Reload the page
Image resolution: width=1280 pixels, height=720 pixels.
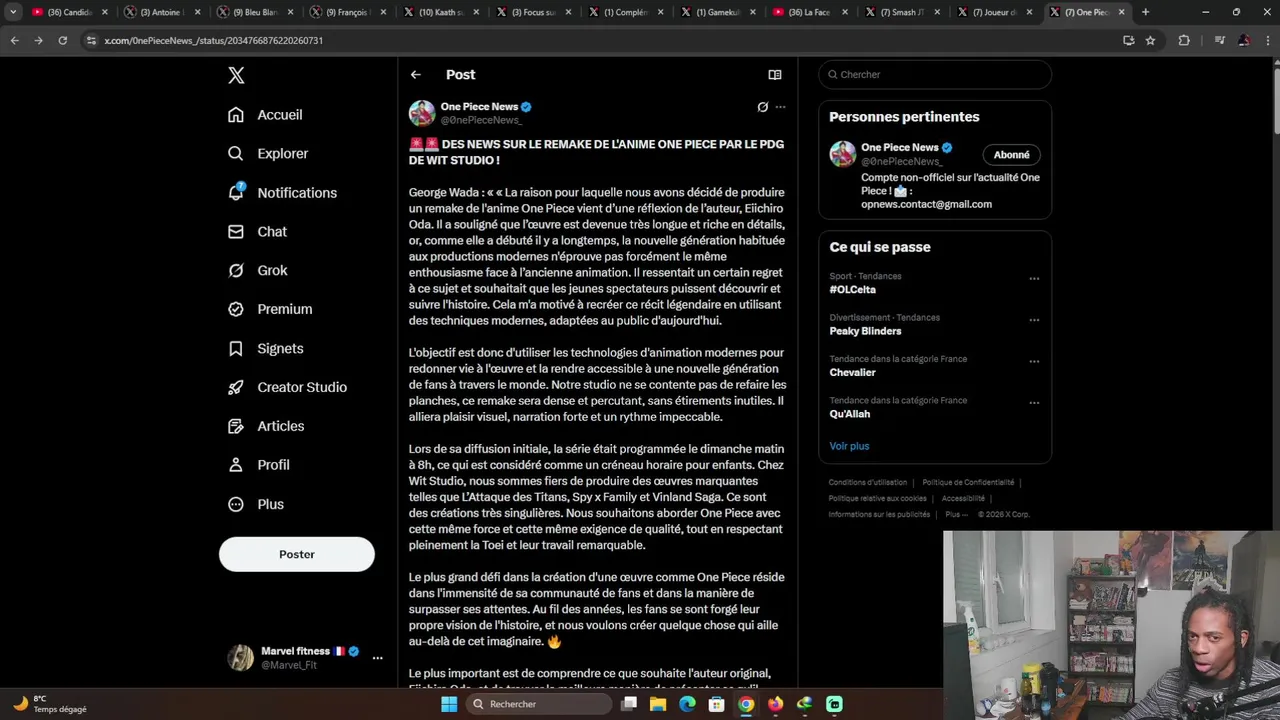[x=62, y=40]
